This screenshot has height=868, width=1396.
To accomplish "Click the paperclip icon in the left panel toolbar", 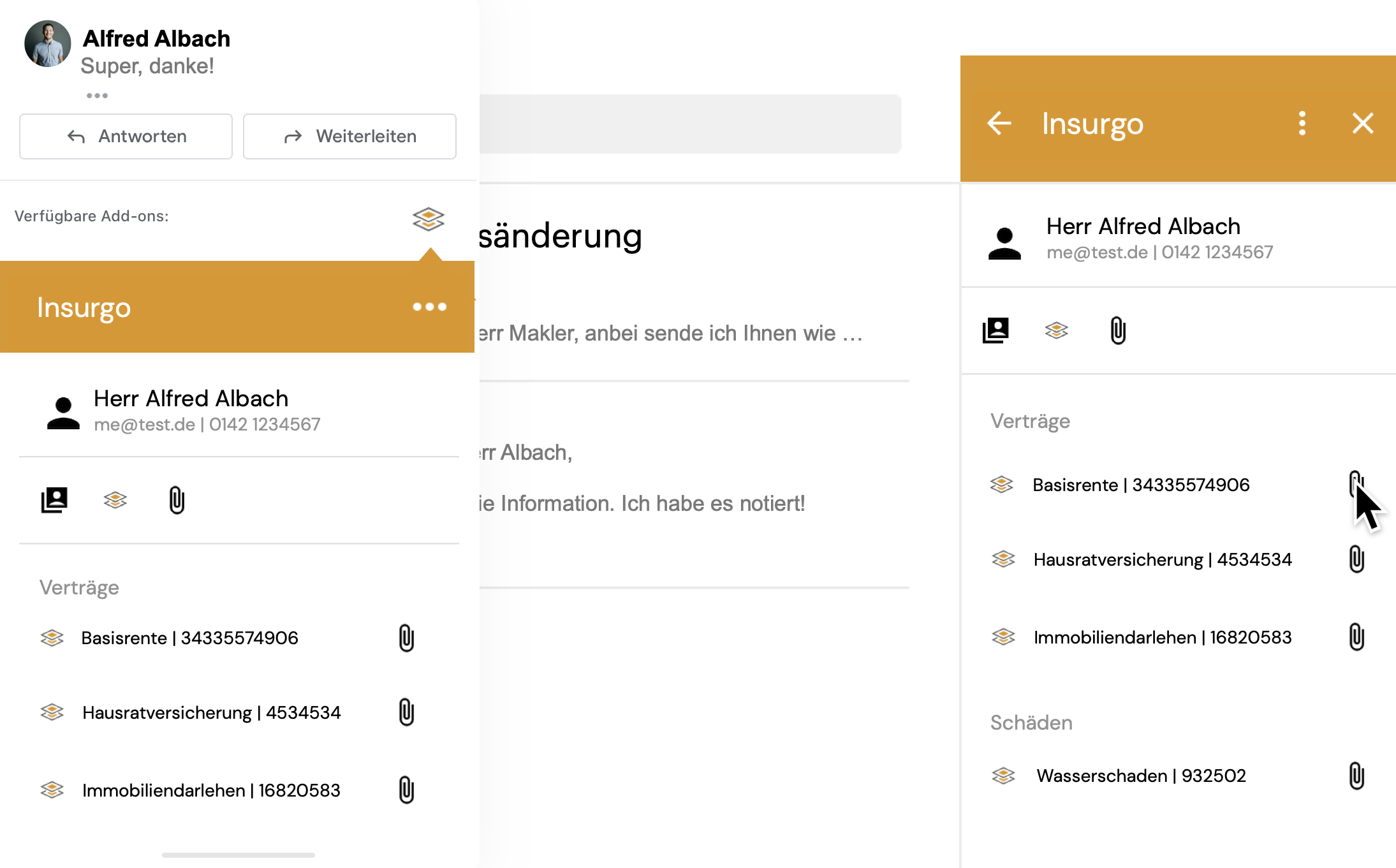I will pyautogui.click(x=177, y=500).
